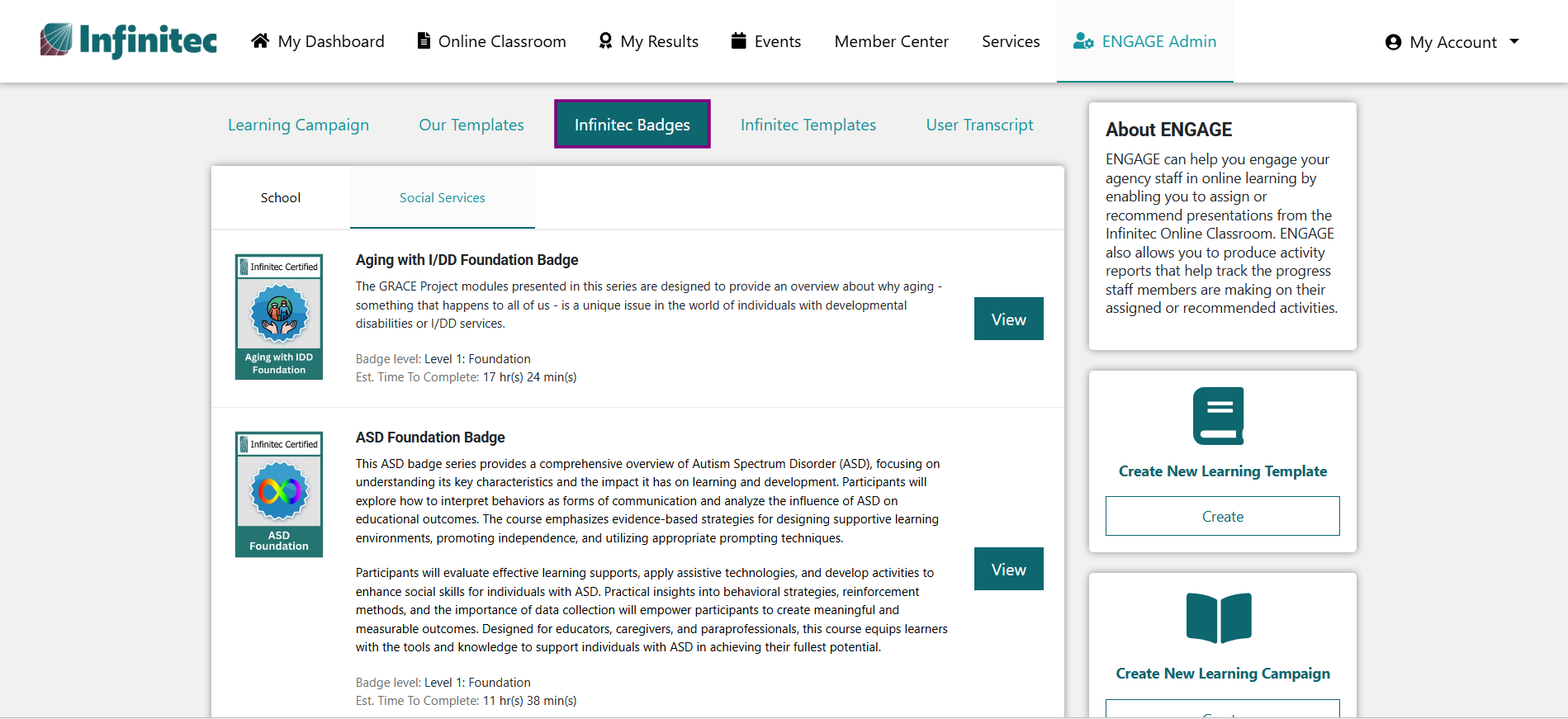Click the ASD Foundation badge thumbnail
The image size is (1568, 719).
click(x=279, y=494)
